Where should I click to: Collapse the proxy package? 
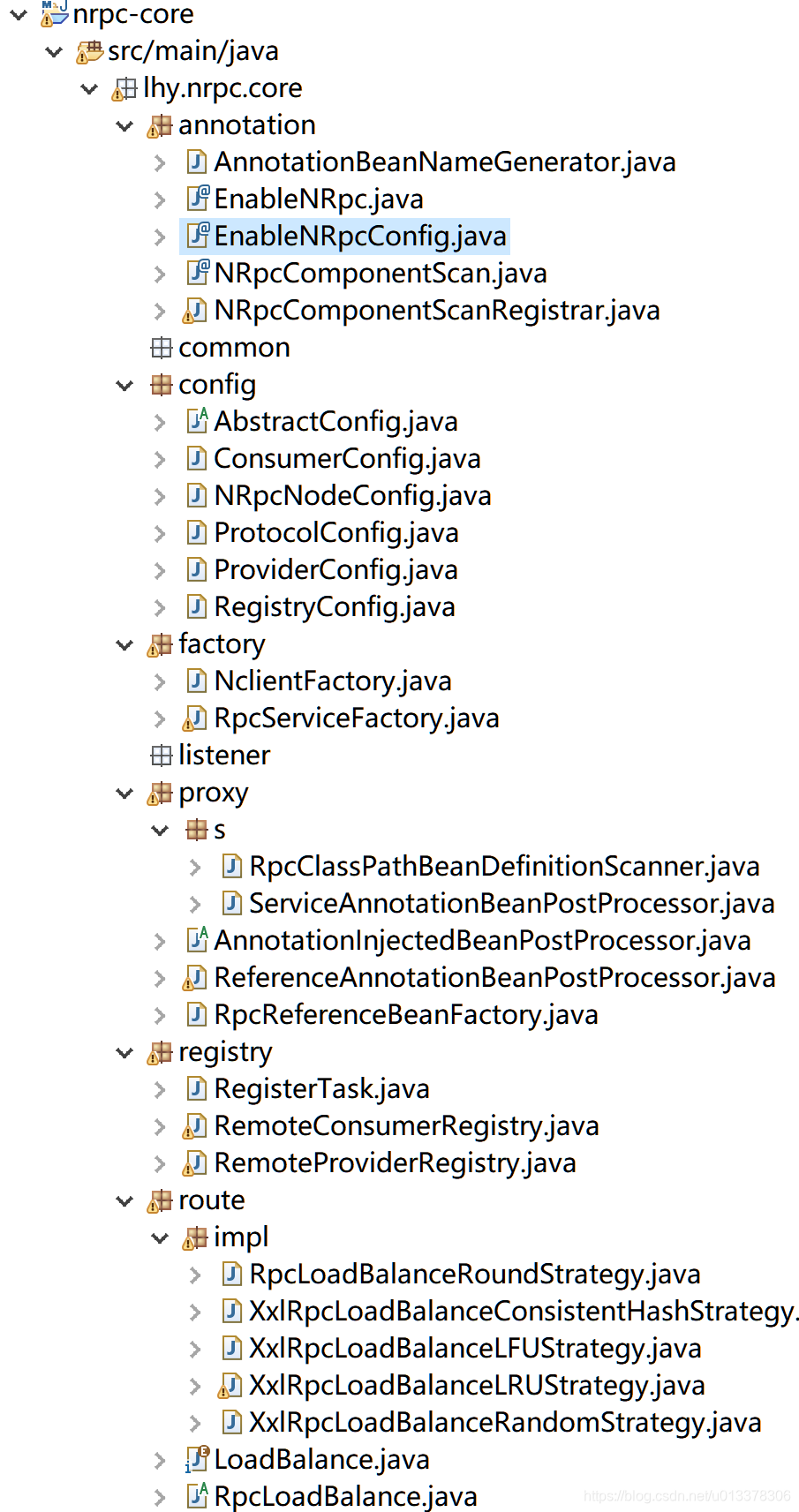pos(124,794)
